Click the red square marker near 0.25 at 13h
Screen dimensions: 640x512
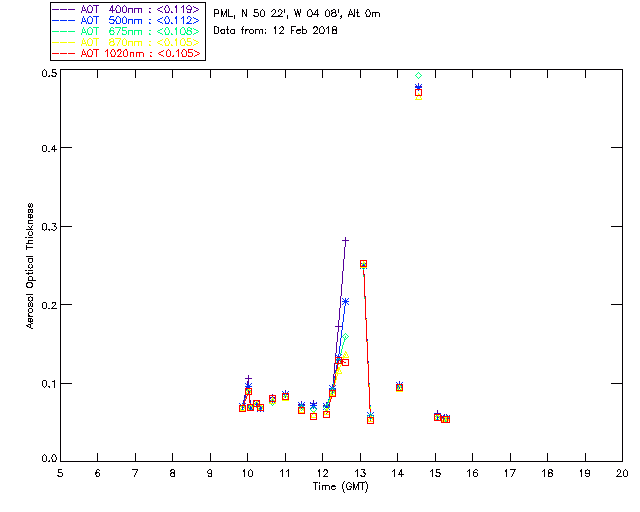click(363, 264)
